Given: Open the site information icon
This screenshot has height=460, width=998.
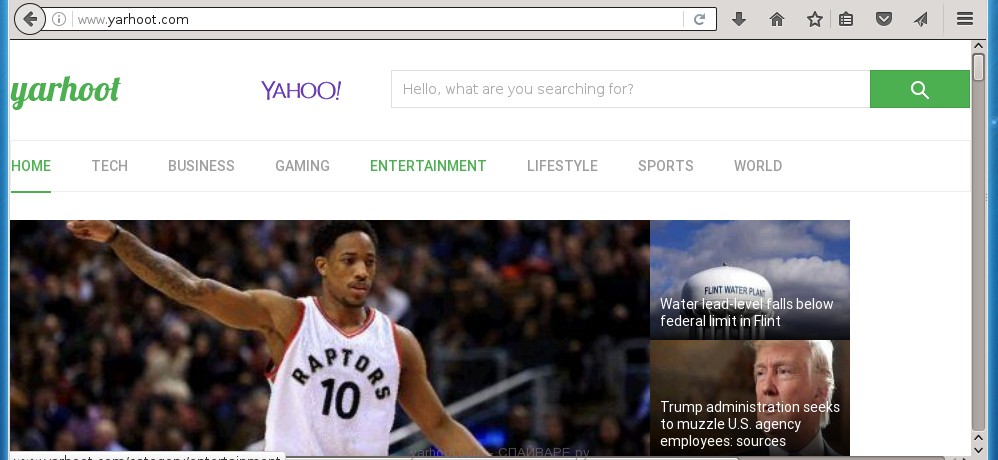Looking at the screenshot, I should click(x=60, y=19).
